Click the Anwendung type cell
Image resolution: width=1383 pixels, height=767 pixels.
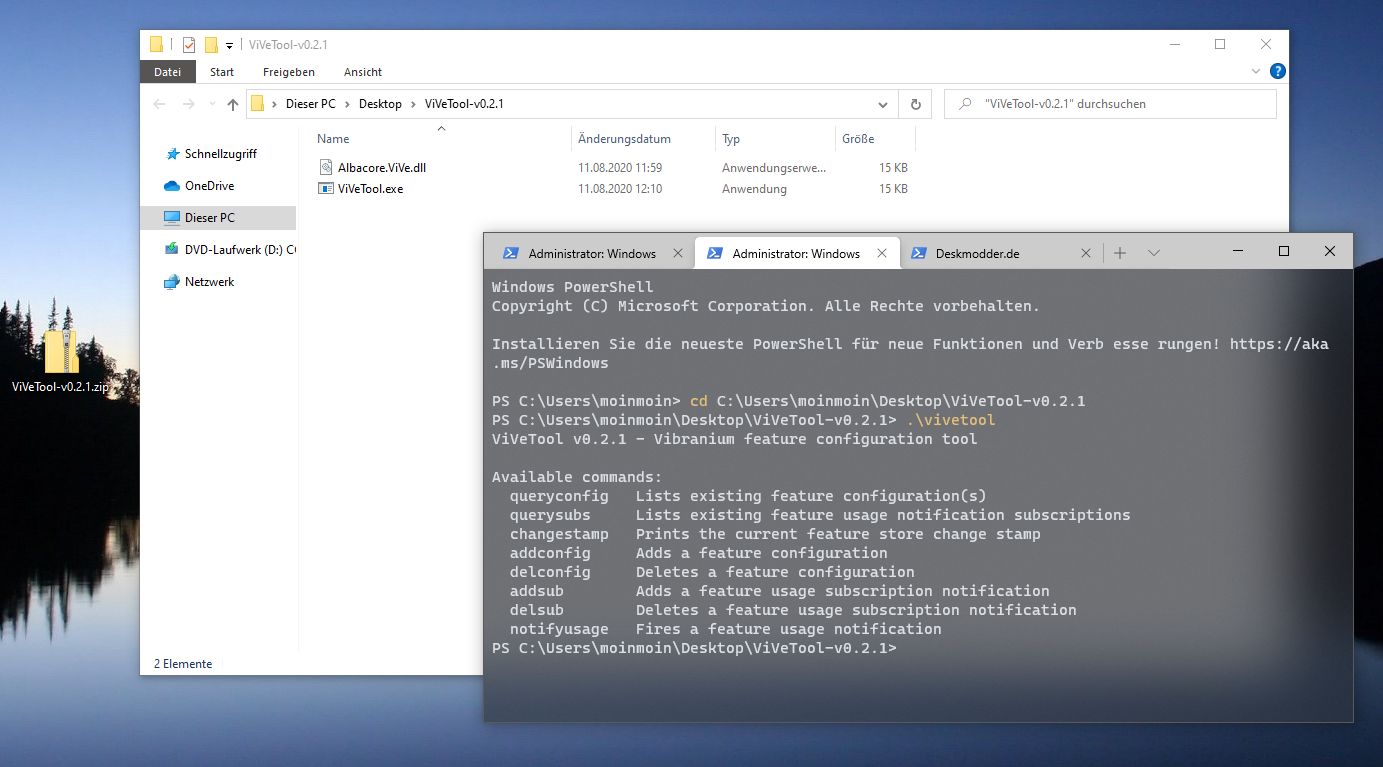coord(754,189)
